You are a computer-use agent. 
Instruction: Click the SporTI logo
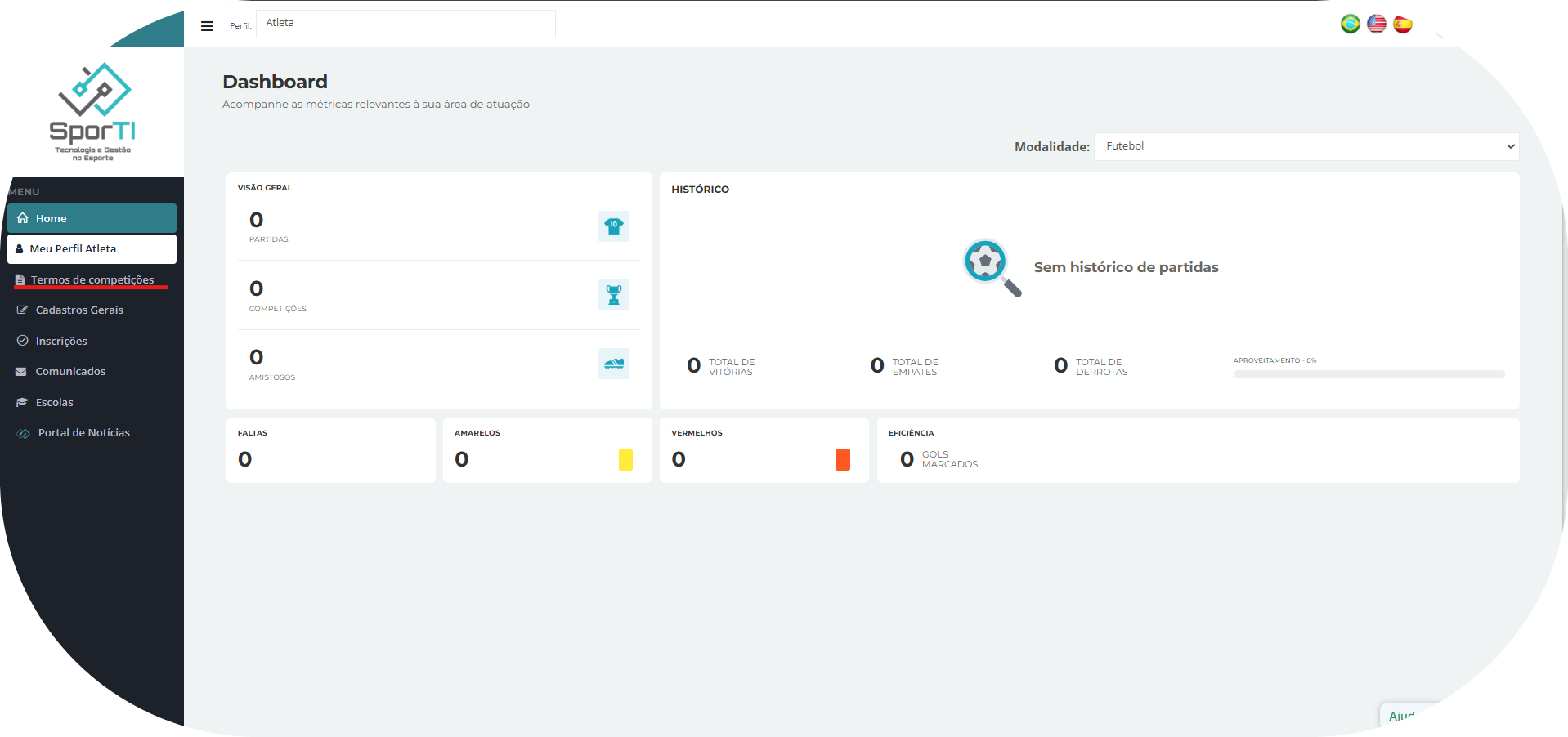pos(92,112)
